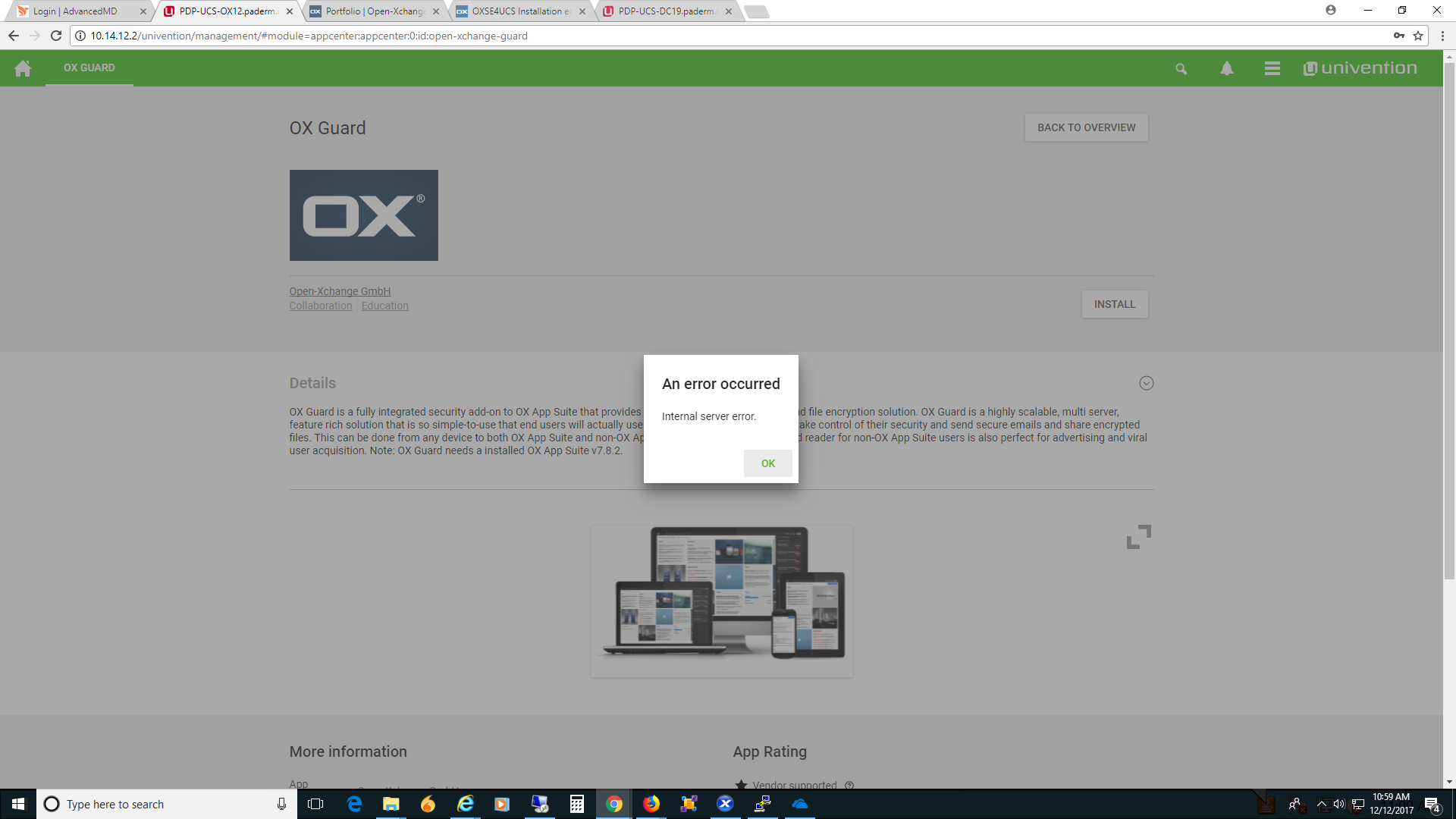Screen dimensions: 1456x819
Task: Go to UCS home icon
Action: coord(23,68)
